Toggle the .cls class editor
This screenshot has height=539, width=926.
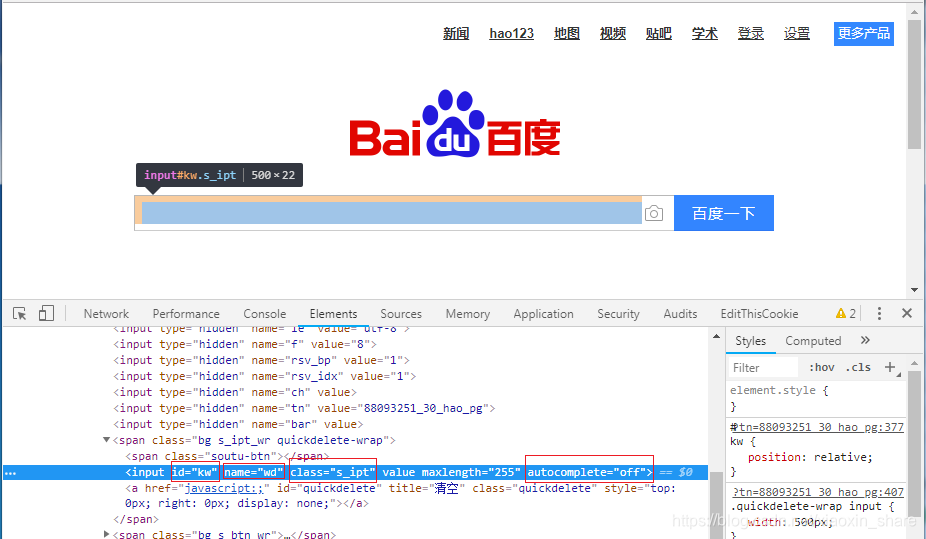(858, 367)
